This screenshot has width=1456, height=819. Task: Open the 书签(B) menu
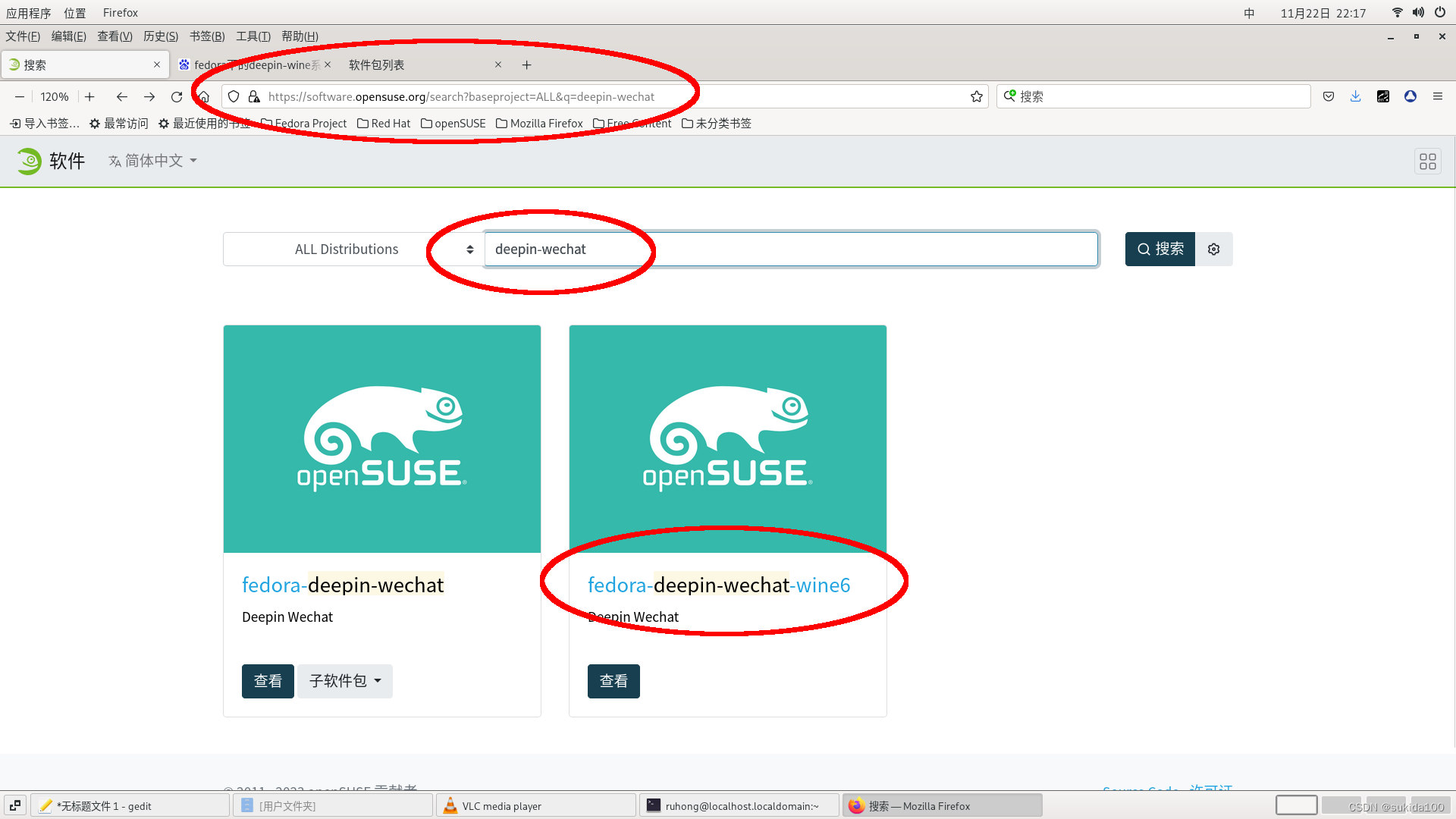tap(206, 36)
